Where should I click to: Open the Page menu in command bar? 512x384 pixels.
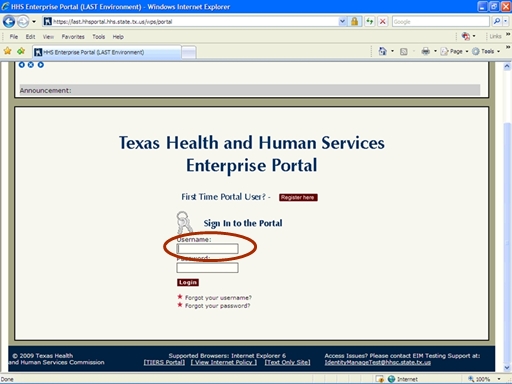tap(454, 51)
